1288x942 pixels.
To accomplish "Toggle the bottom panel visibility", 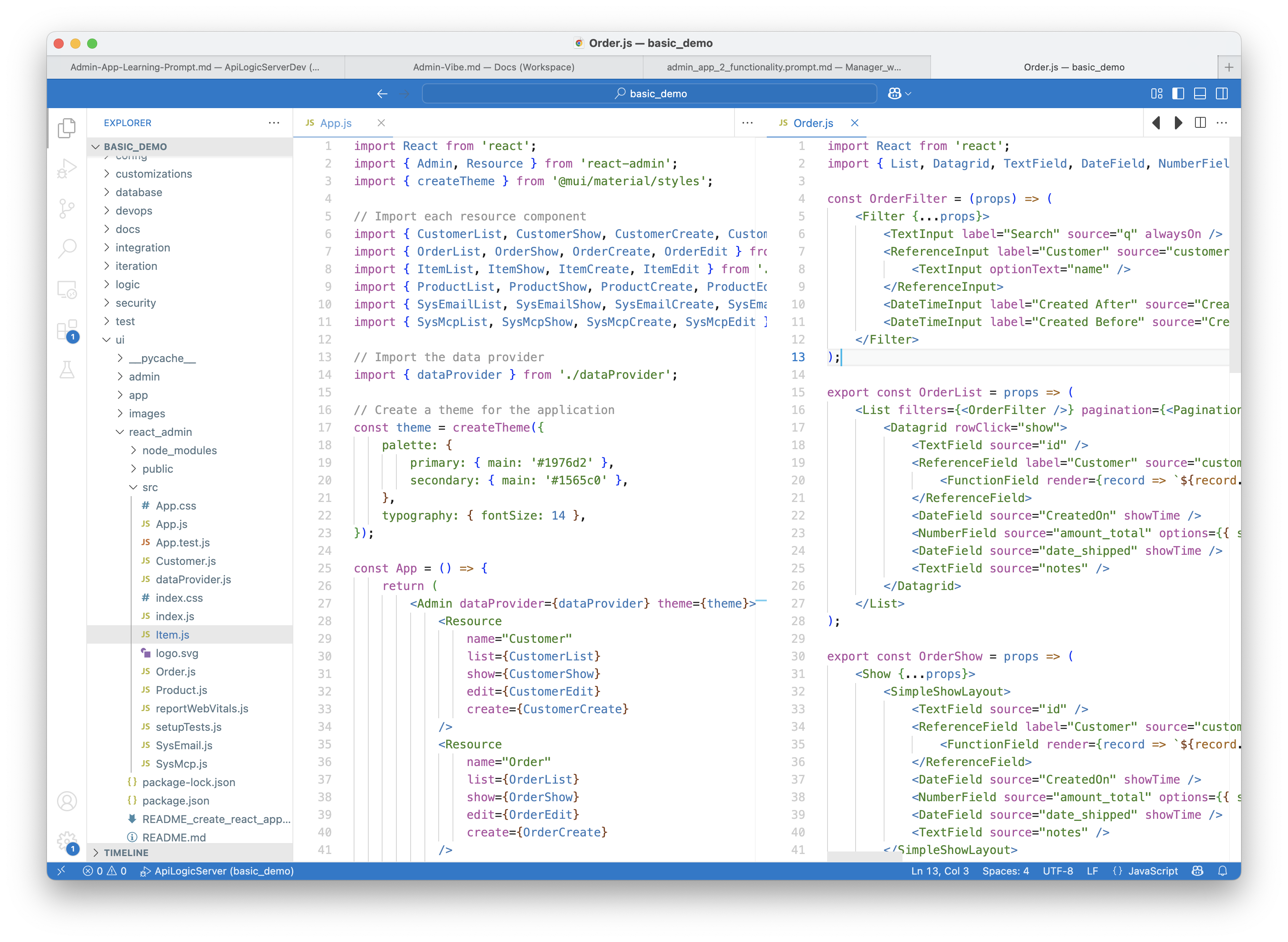I will (1200, 93).
